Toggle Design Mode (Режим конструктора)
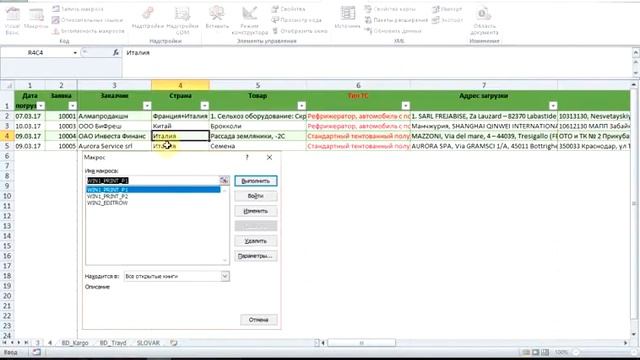This screenshot has width=640, height=360. pos(249,20)
